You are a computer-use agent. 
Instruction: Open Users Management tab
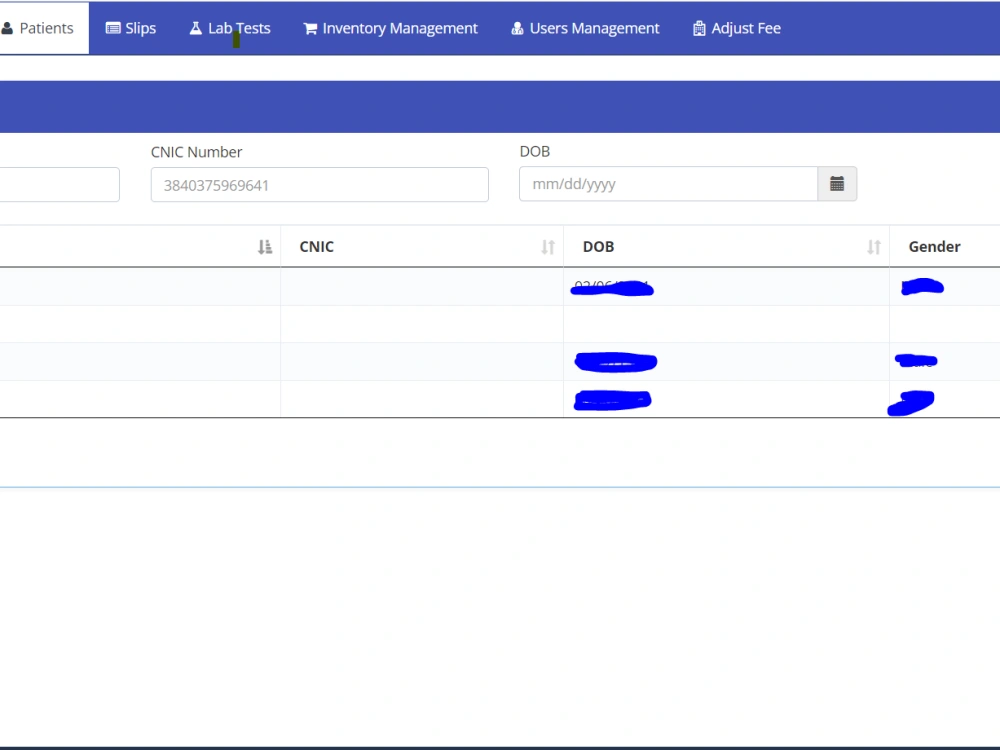585,28
